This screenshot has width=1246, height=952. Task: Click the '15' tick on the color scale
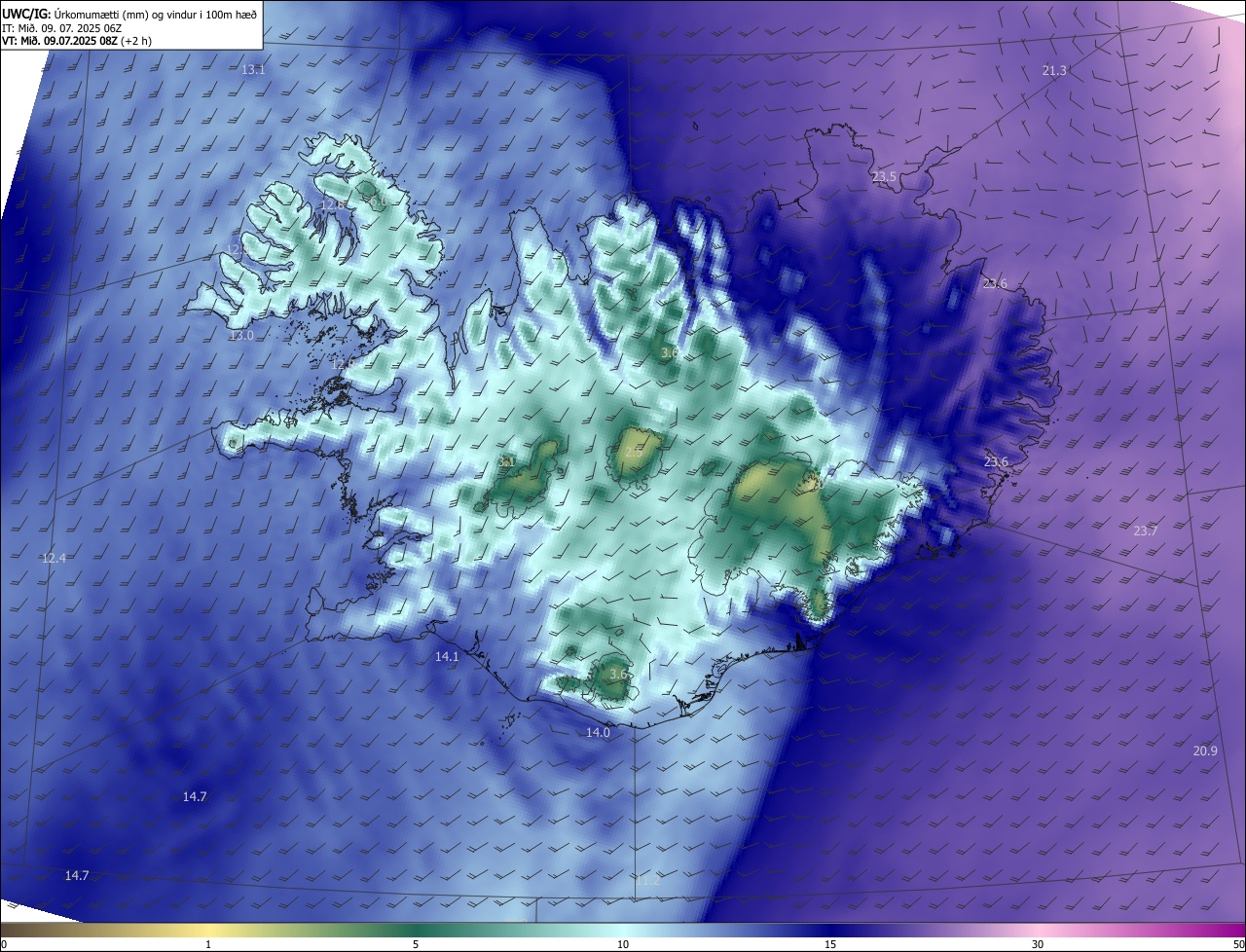pyautogui.click(x=830, y=944)
